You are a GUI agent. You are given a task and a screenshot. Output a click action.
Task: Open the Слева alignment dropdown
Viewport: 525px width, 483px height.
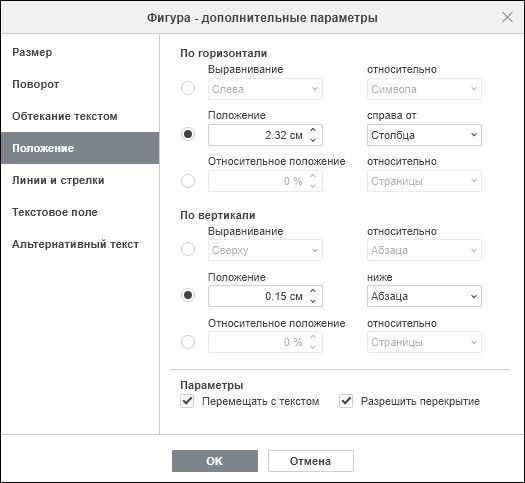click(x=265, y=89)
